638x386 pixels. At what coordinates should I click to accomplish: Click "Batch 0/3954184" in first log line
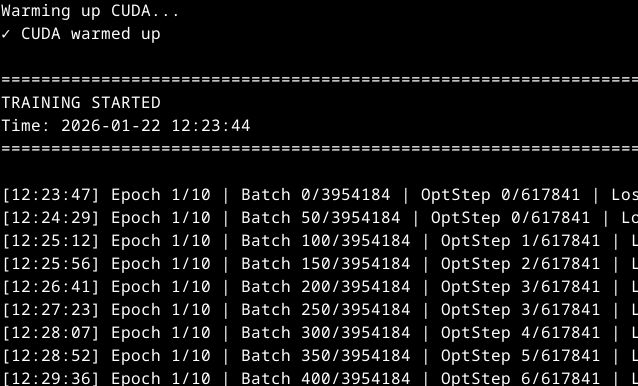point(315,195)
